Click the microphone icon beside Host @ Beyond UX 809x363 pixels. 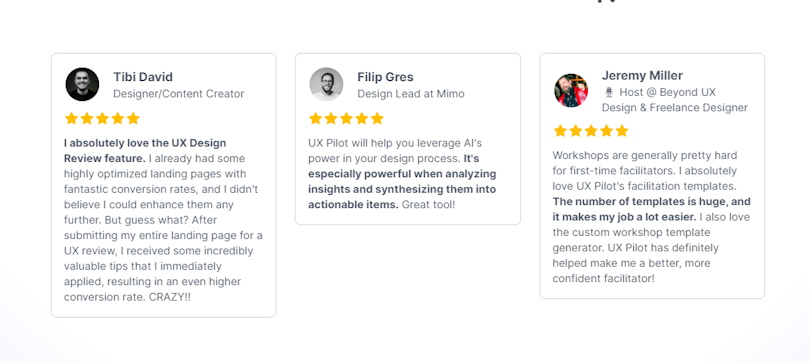coord(609,92)
